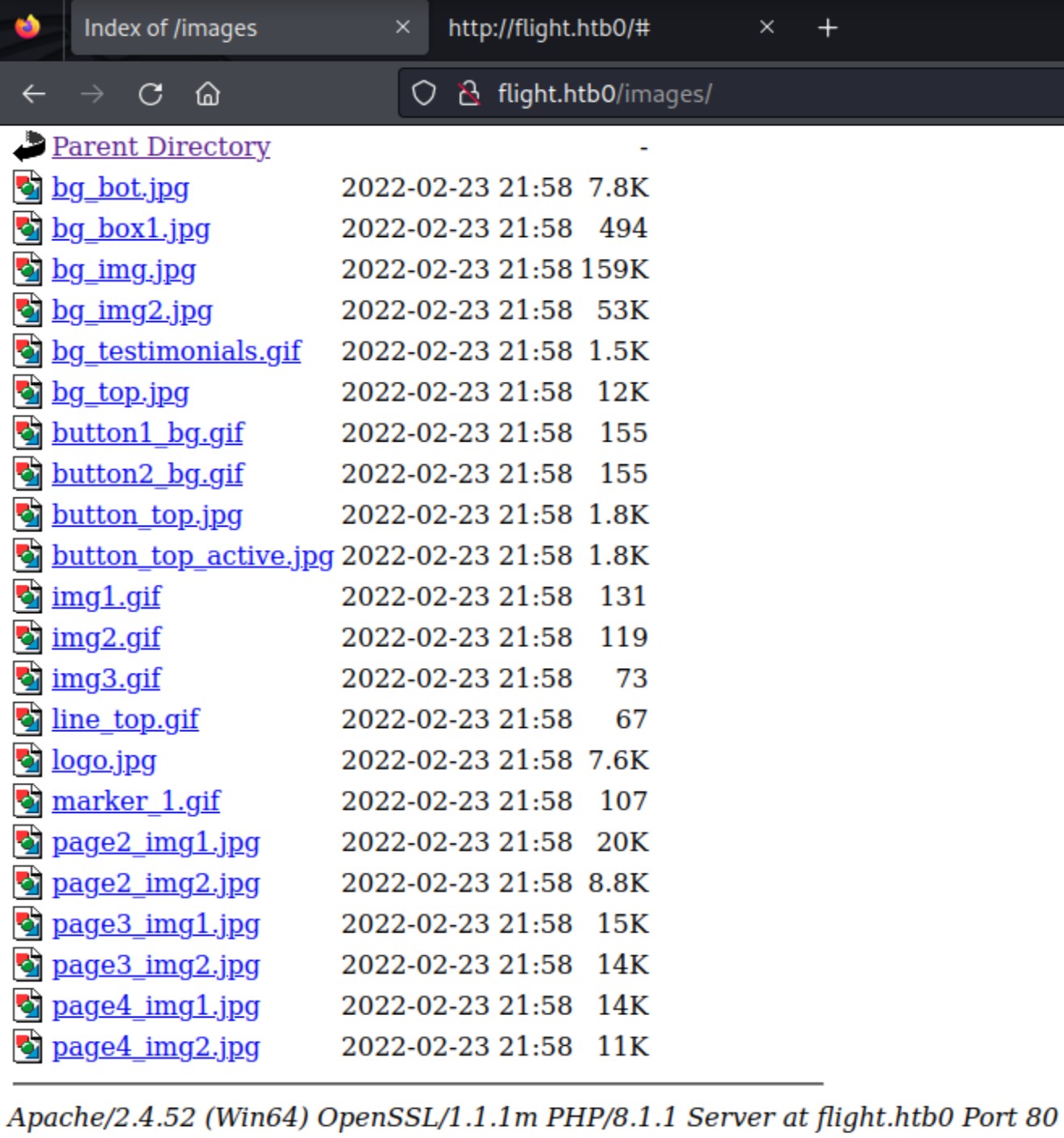Click the grayed-out forward arrow
The width and height of the screenshot is (1064, 1138).
(x=91, y=94)
